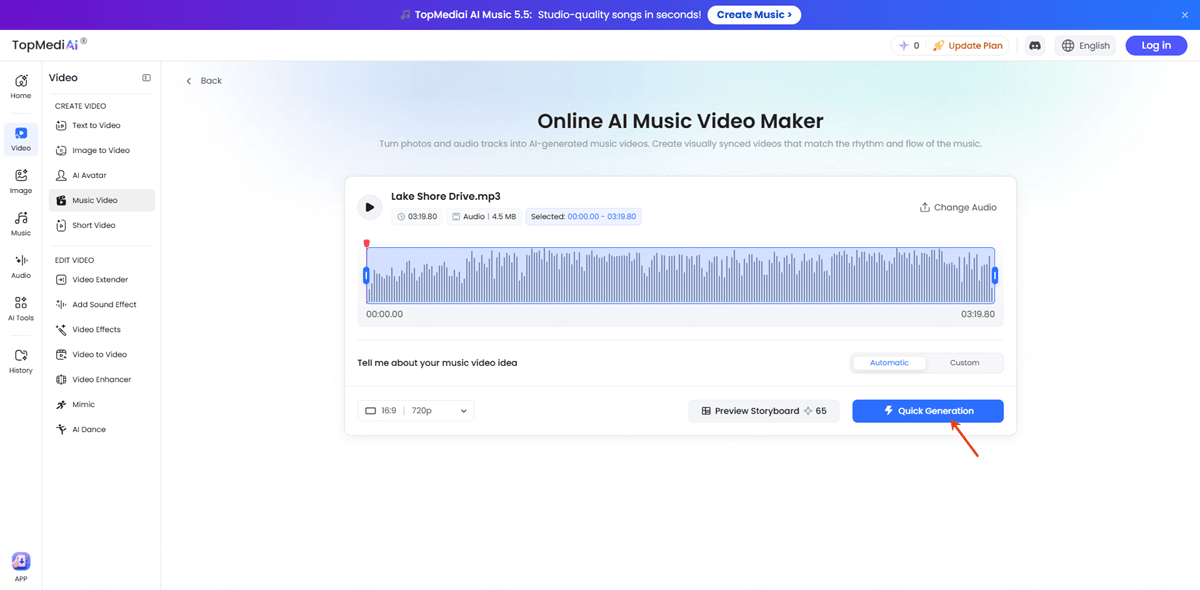This screenshot has width=1200, height=590.
Task: Click the CREATE VIDEO section heading
Action: point(80,106)
